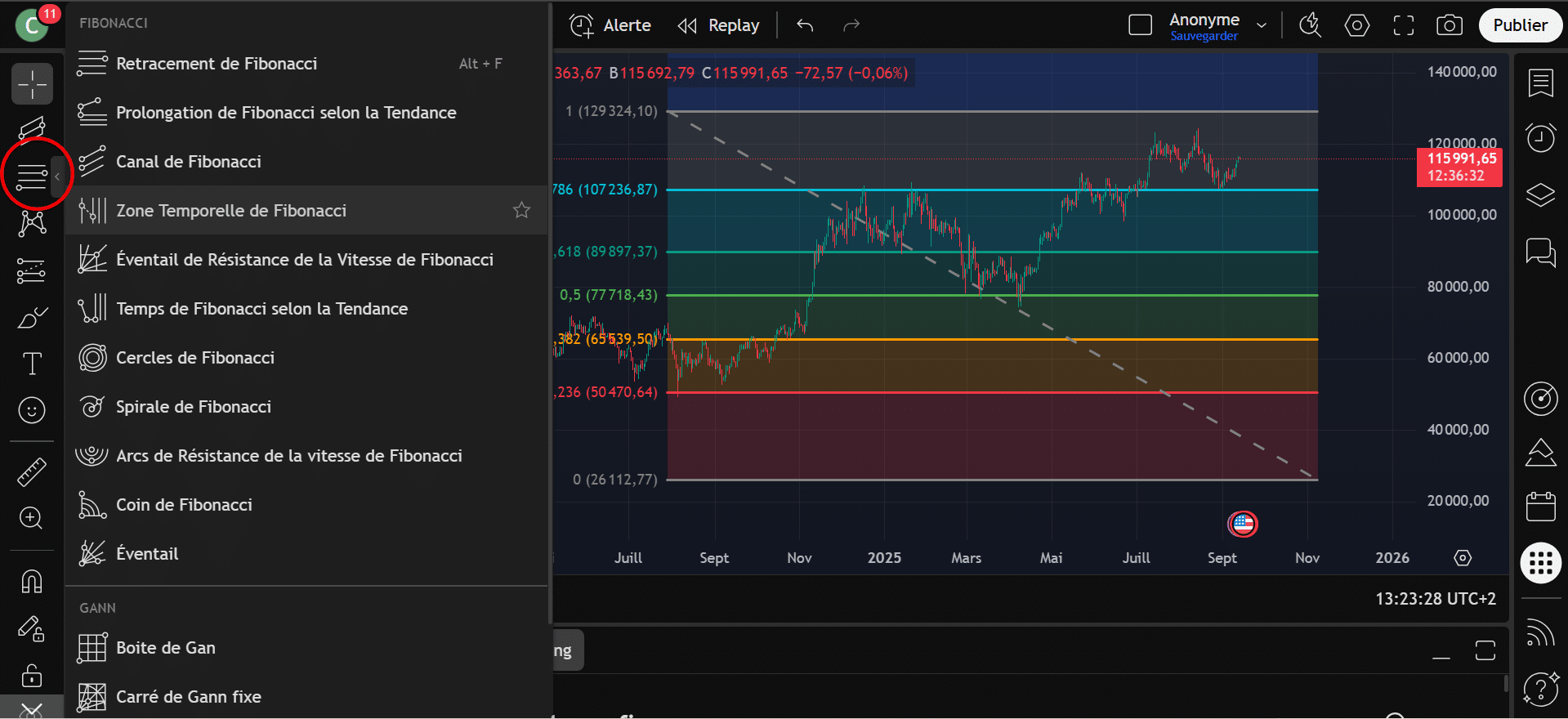Viewport: 1568px width, 719px height.
Task: Open the emoji icons tool
Action: [x=32, y=410]
